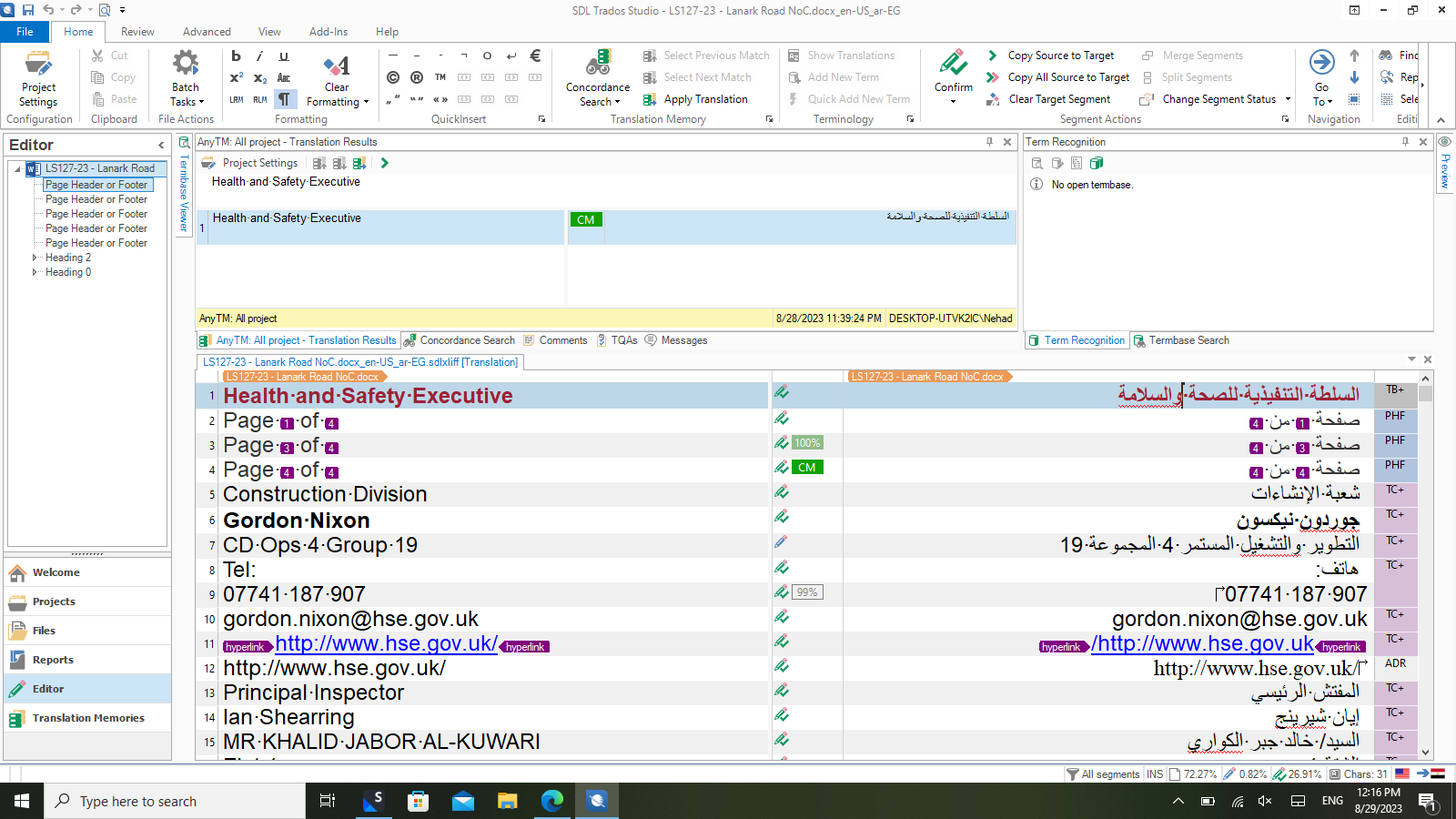Apply underline formatting in the ribbon
1456x819 pixels.
[284, 56]
